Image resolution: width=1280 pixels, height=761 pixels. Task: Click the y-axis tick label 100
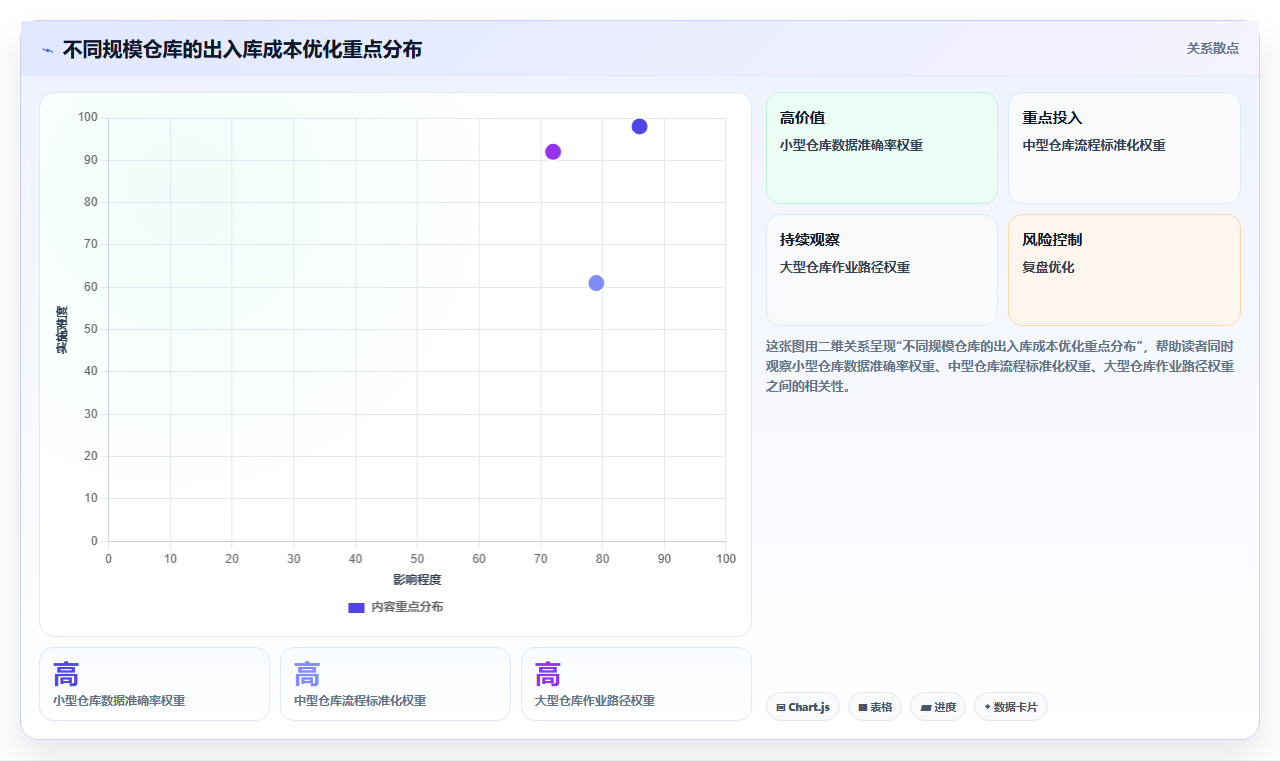tap(88, 118)
